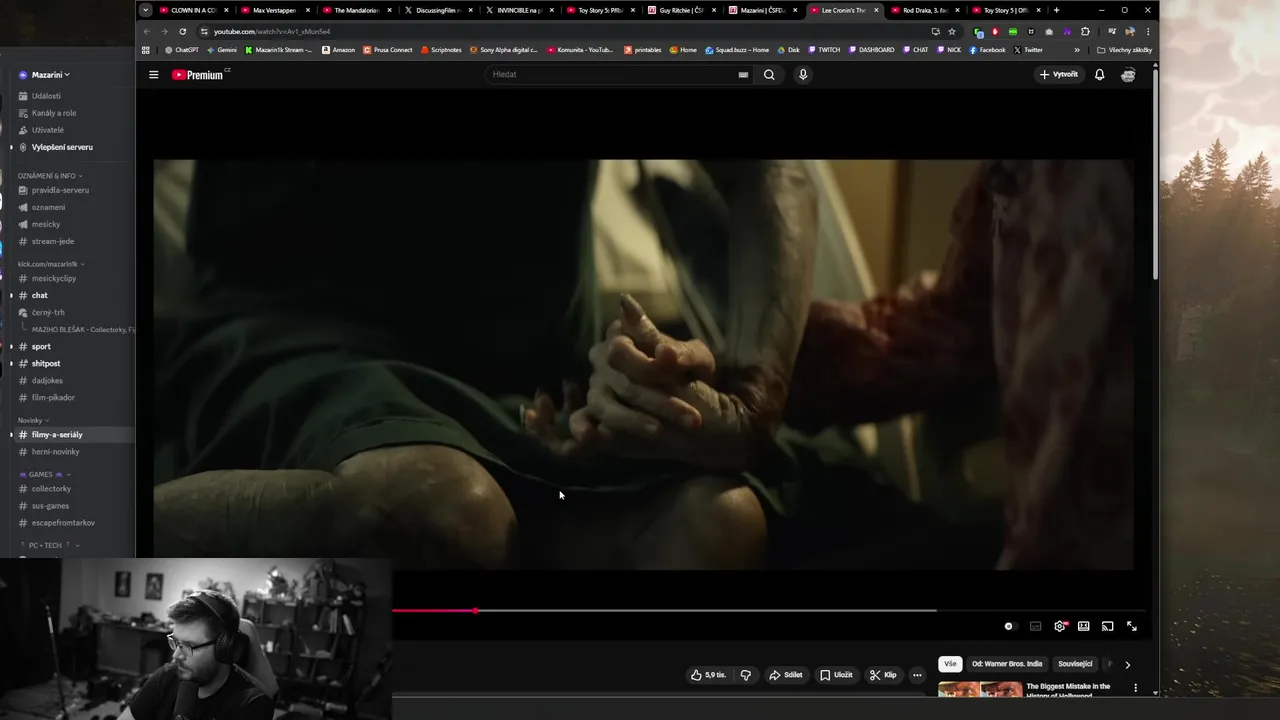Open Chrome tab search dropdown arrow
This screenshot has height=720, width=1280.
[145, 10]
